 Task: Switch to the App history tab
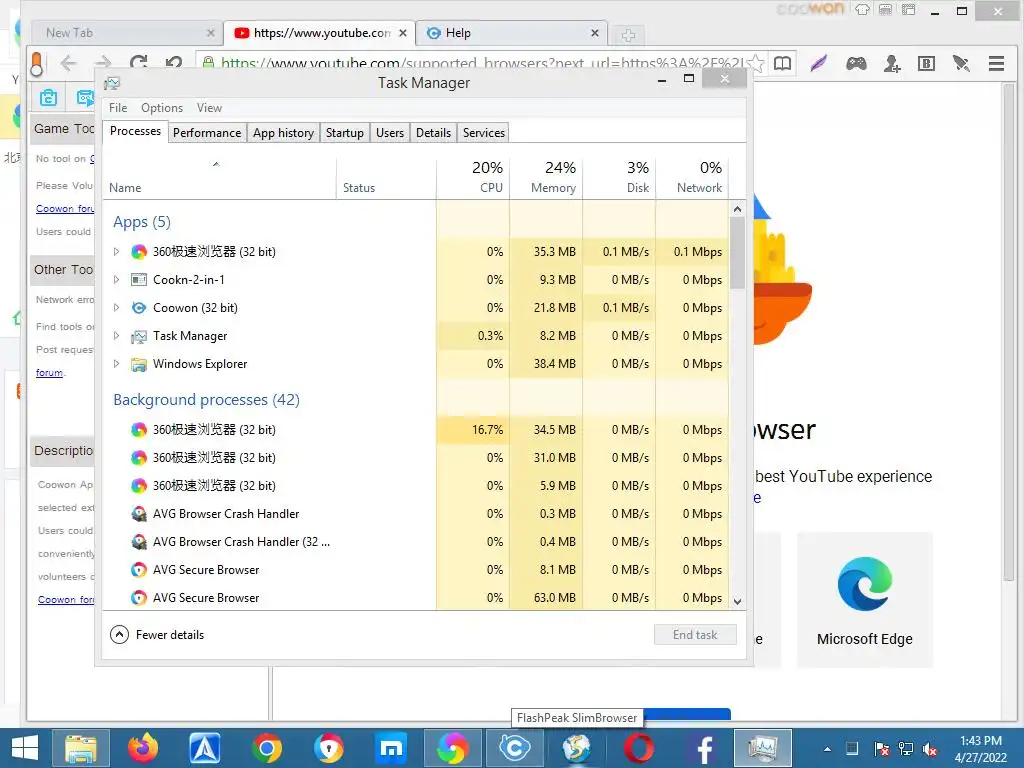click(x=283, y=133)
